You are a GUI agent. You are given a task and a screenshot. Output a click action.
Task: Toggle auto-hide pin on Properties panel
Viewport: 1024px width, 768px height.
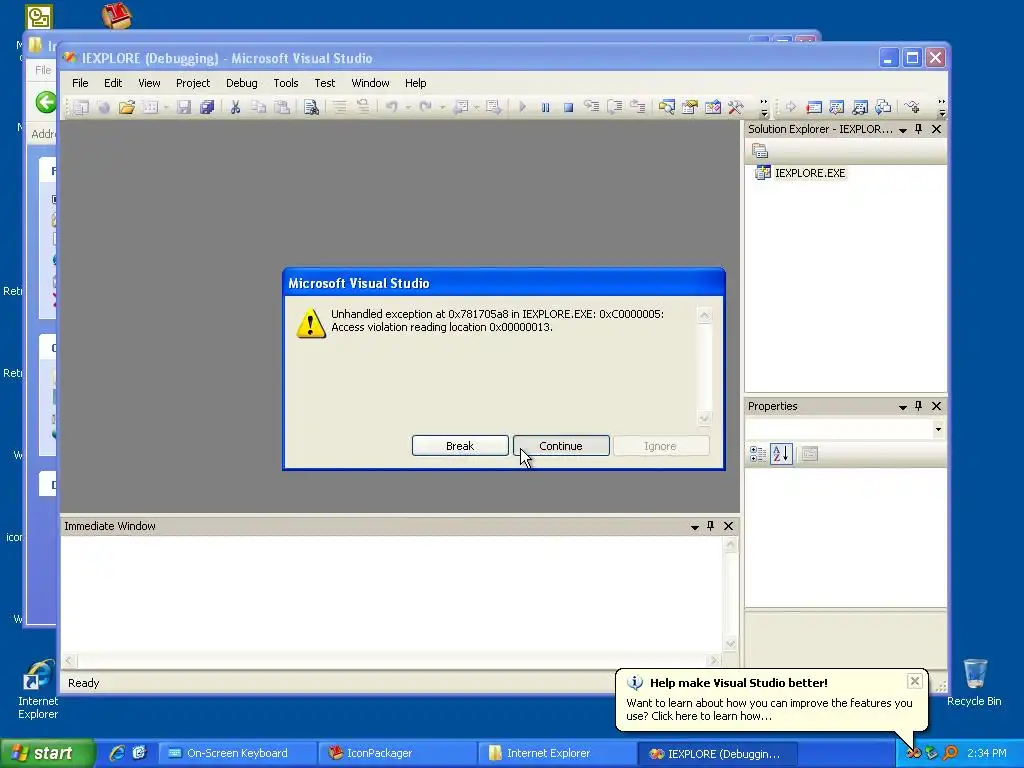(918, 406)
